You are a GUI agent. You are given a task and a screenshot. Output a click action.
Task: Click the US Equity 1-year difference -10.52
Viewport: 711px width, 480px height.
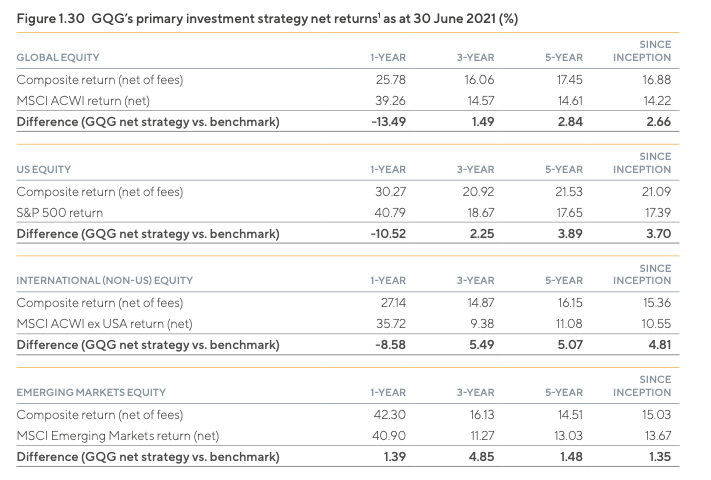point(374,234)
